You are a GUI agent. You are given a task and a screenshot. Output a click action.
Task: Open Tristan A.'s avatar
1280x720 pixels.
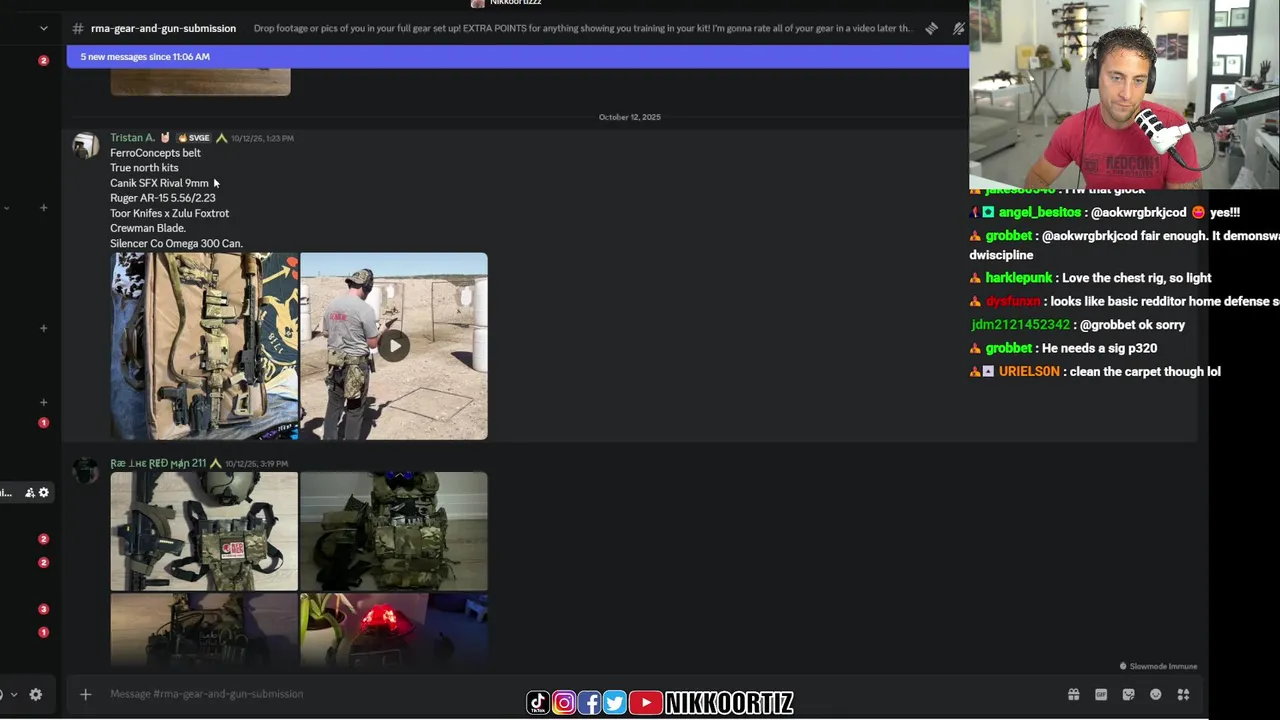[x=86, y=146]
